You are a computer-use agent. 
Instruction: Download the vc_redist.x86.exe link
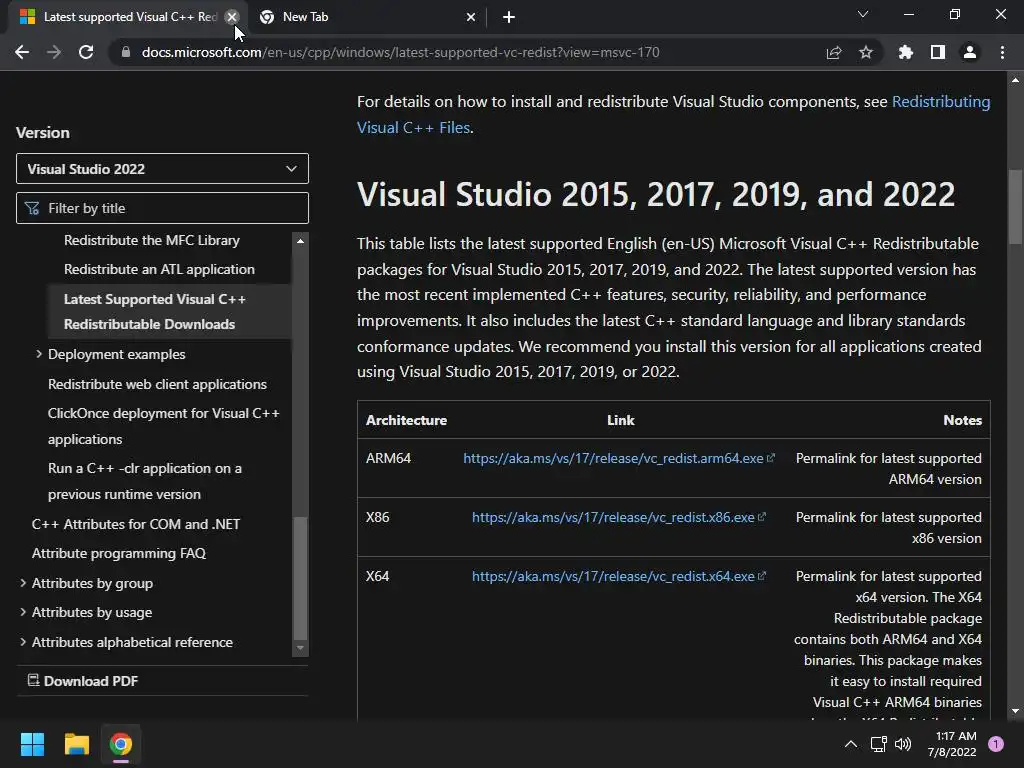coord(618,517)
